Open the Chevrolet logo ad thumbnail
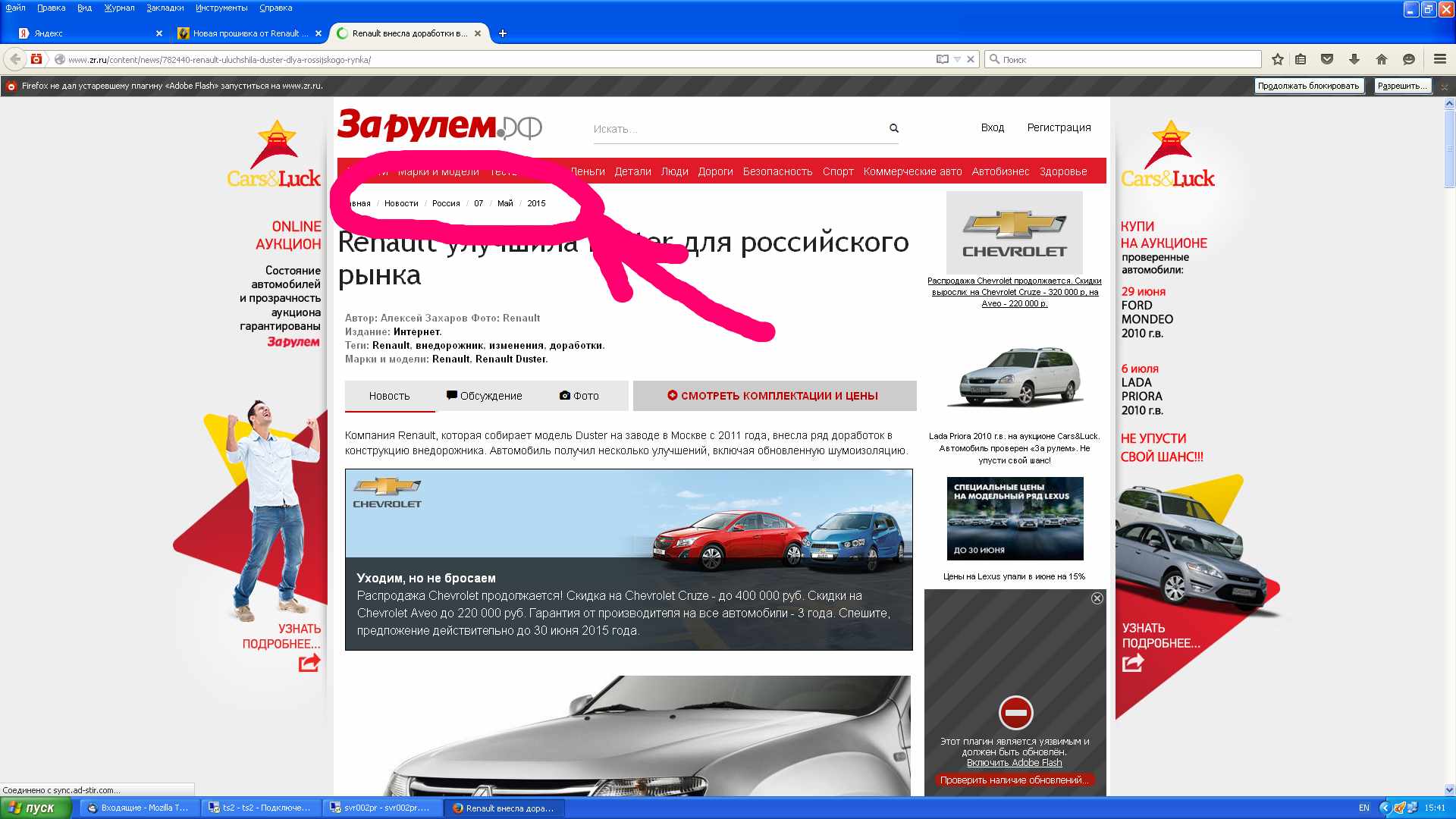Viewport: 1456px width, 819px height. click(1014, 232)
